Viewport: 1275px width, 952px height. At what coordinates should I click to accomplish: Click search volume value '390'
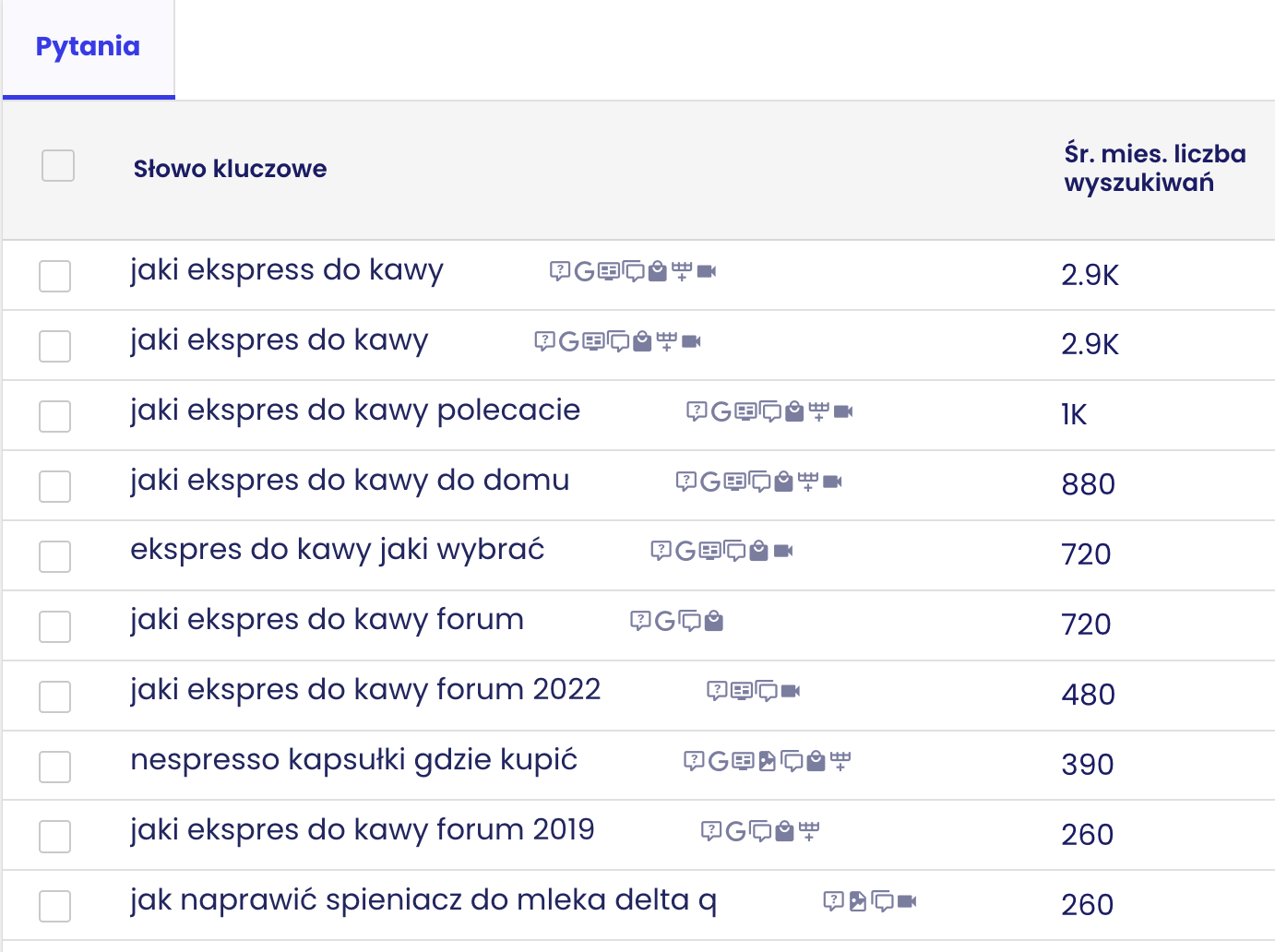(x=1088, y=765)
